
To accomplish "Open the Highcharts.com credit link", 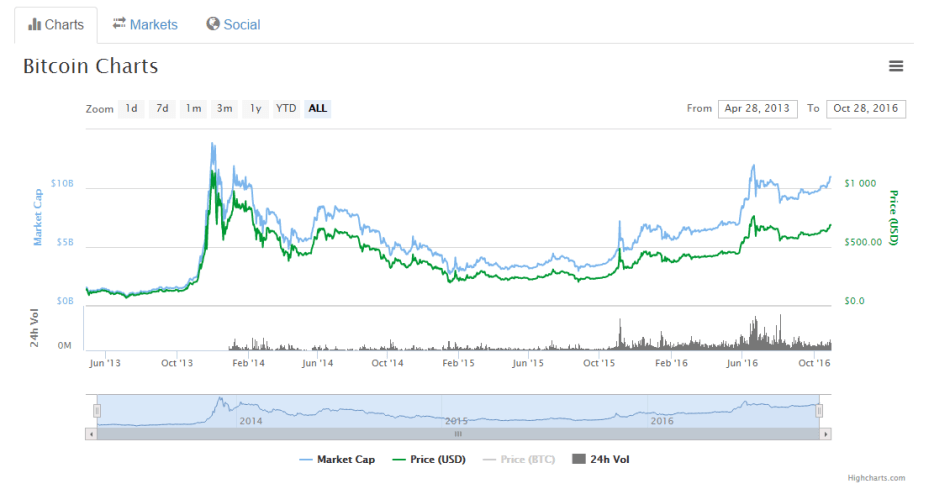I will pyautogui.click(x=876, y=478).
